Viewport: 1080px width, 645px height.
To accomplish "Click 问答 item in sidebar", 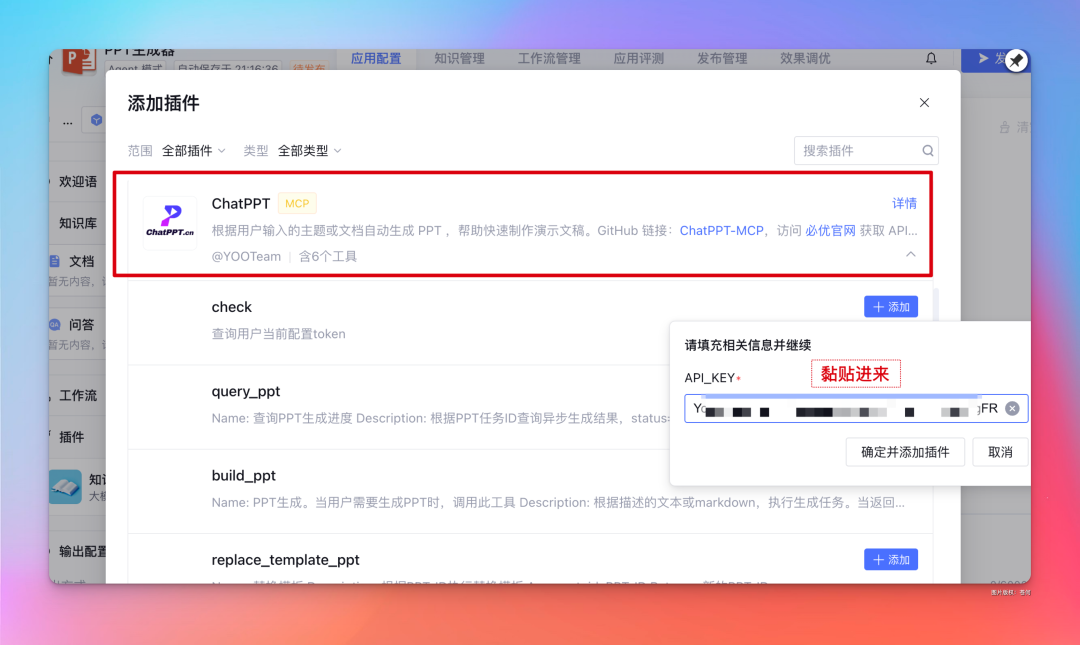I will 81,325.
